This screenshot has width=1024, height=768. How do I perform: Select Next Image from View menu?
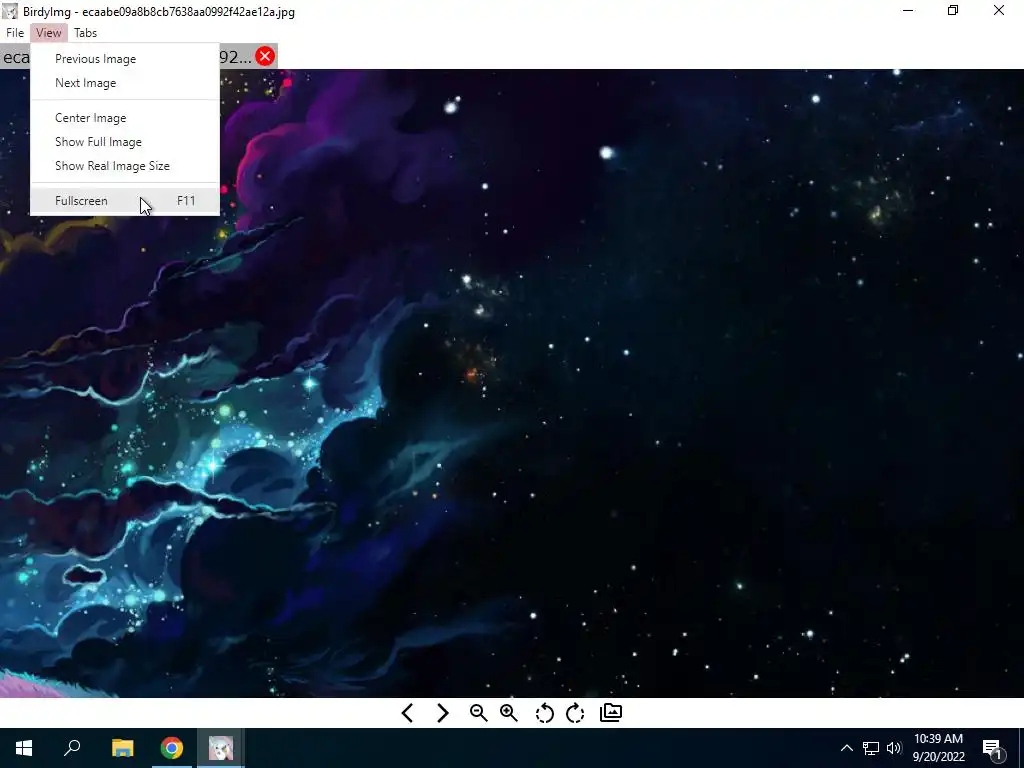coord(125,83)
